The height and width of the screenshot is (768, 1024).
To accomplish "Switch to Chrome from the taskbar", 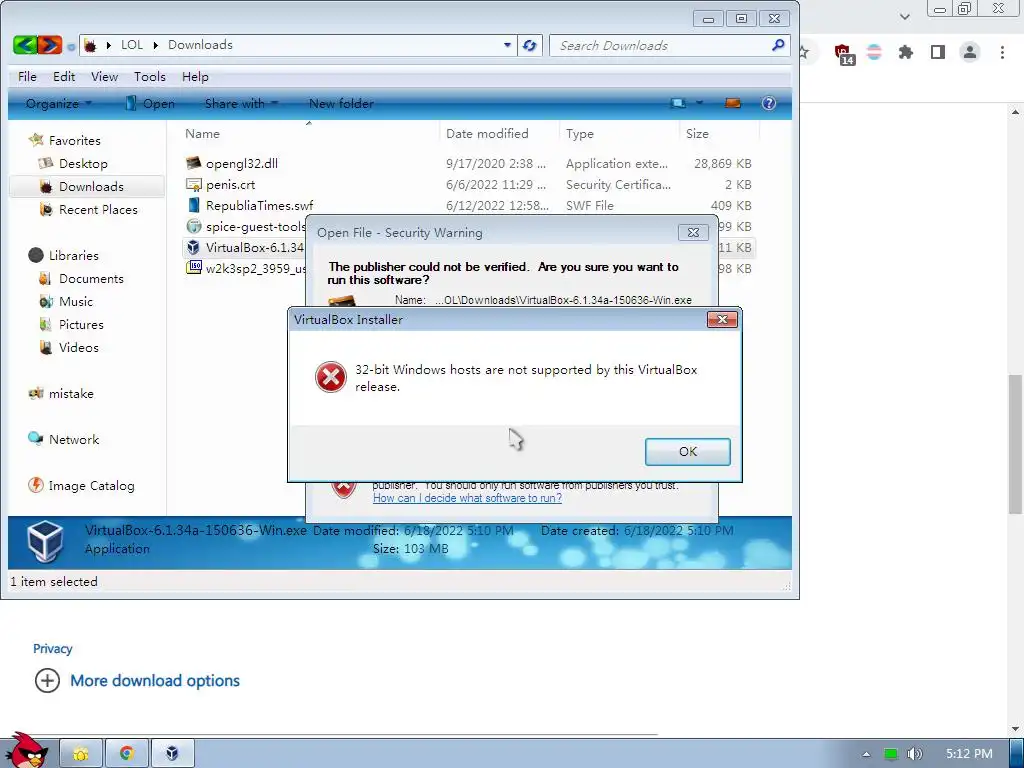I will coord(127,754).
